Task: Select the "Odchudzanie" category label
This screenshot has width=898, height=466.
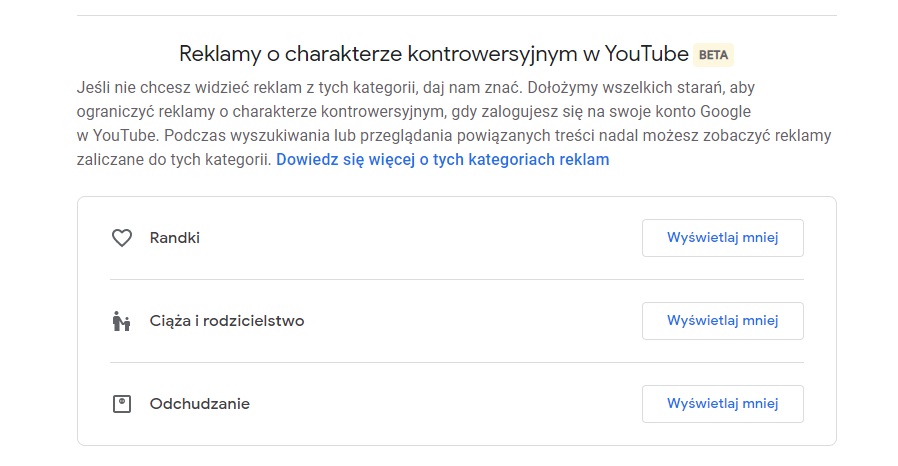Action: point(199,404)
